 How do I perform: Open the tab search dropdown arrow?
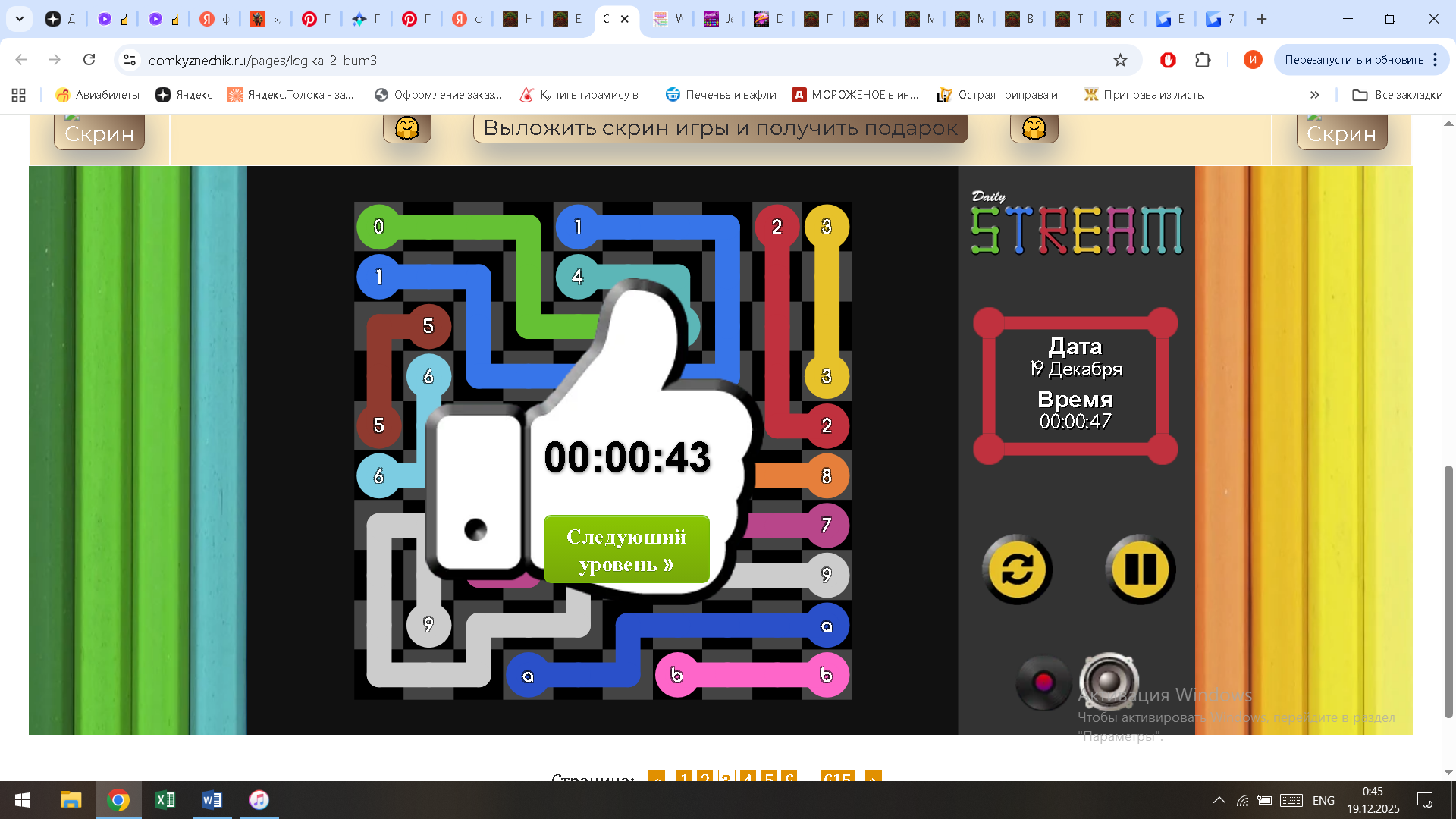tap(20, 19)
